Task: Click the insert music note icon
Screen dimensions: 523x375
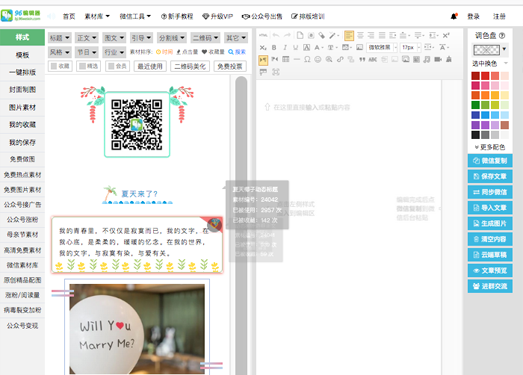Action: [427, 59]
